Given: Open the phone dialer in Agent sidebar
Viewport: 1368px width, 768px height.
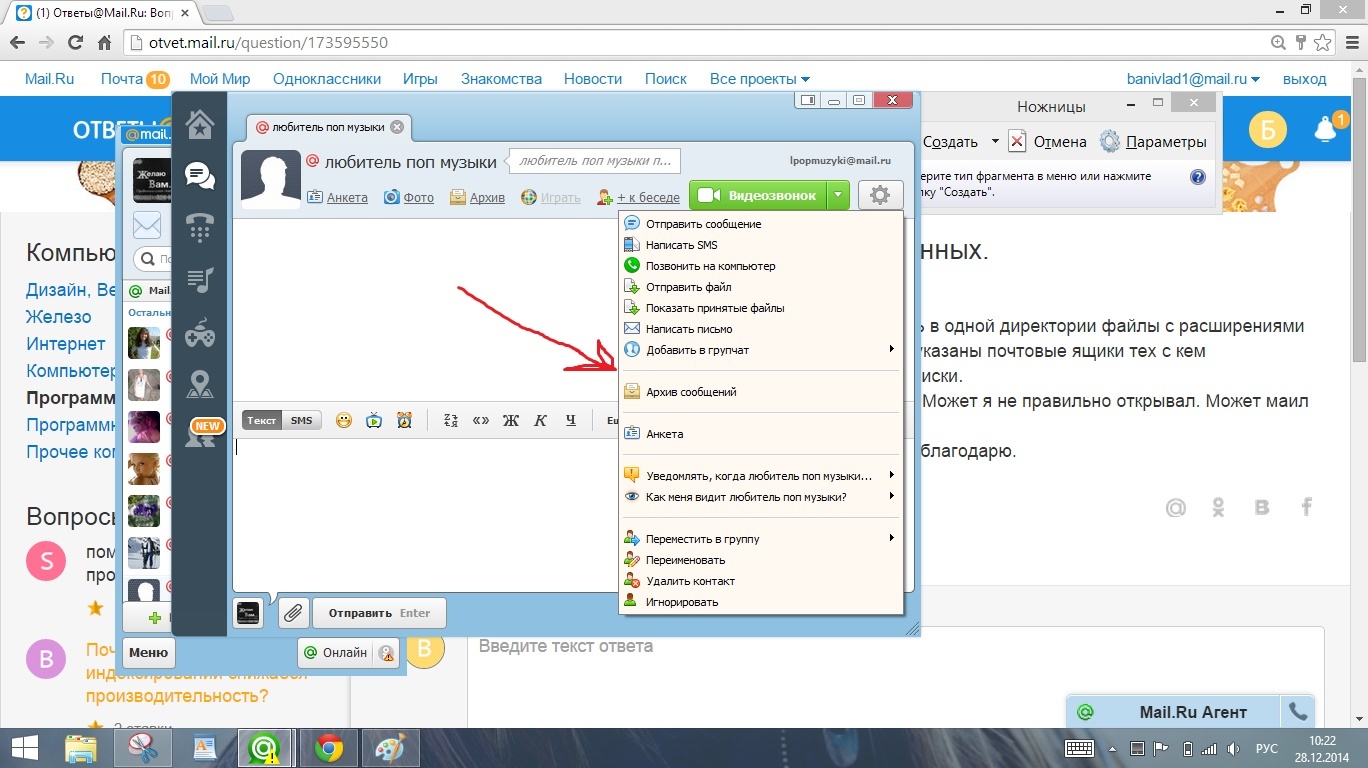Looking at the screenshot, I should coord(200,229).
